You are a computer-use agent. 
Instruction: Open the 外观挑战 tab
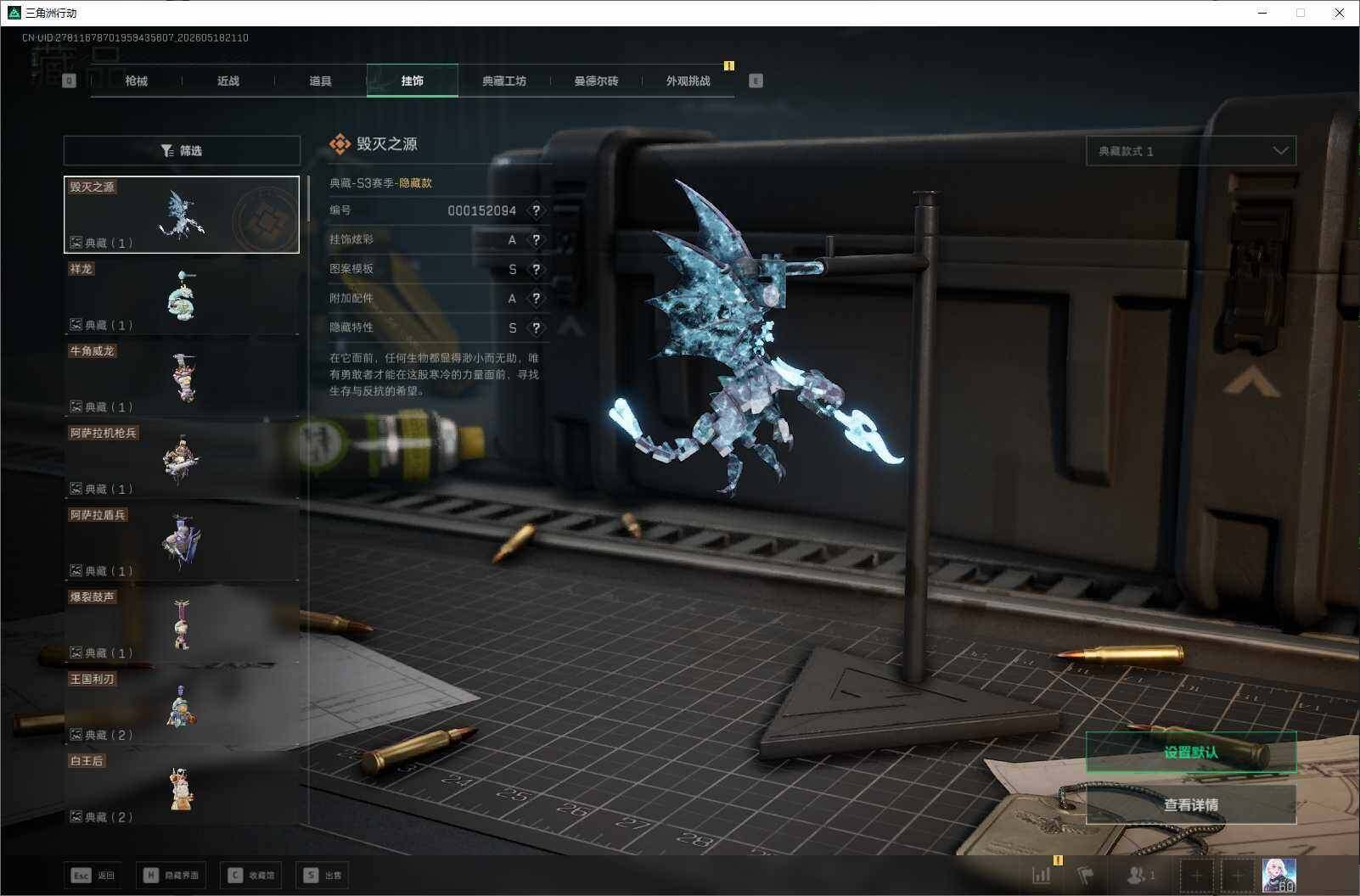click(688, 81)
